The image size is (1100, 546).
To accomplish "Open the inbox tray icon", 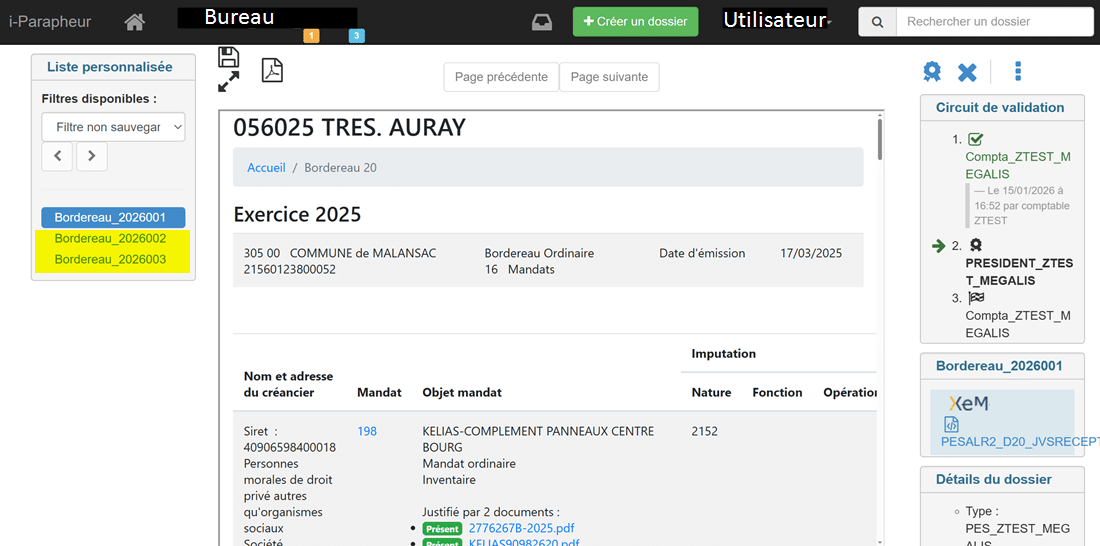I will [542, 22].
